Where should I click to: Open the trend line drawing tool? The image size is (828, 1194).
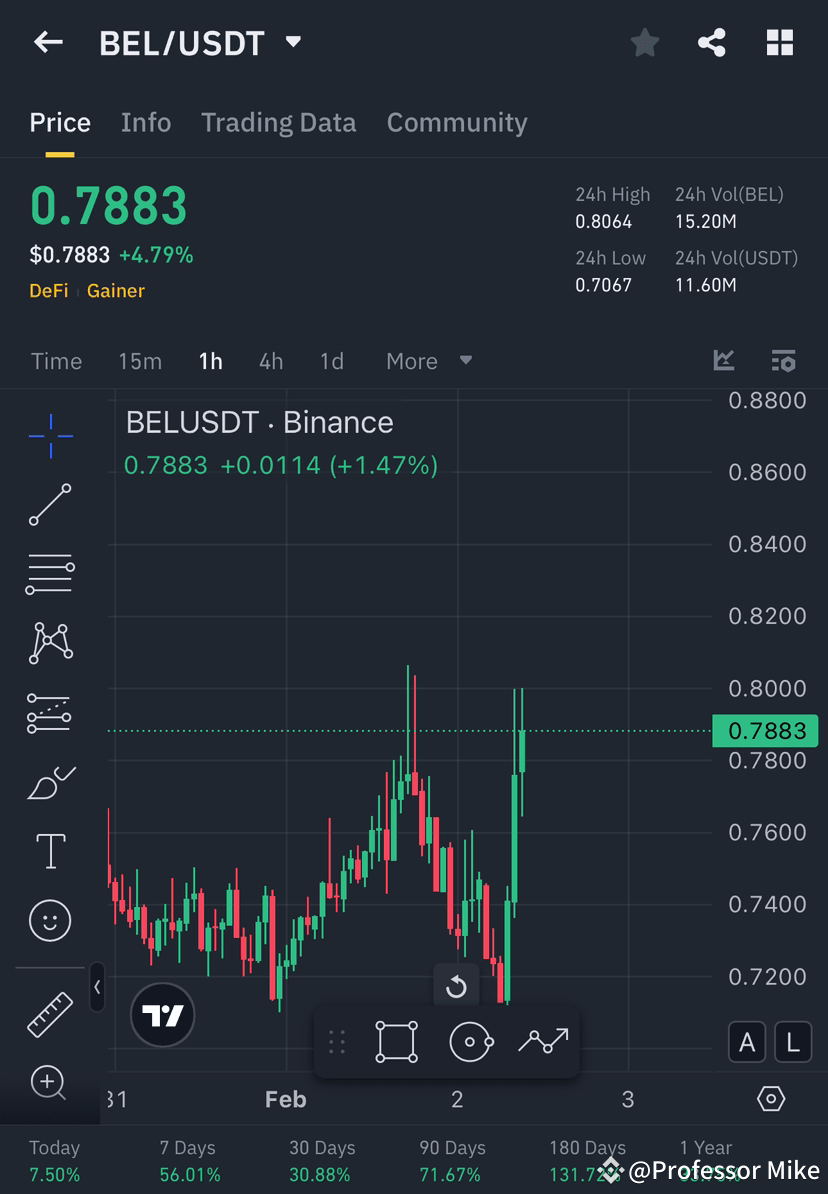pos(50,505)
